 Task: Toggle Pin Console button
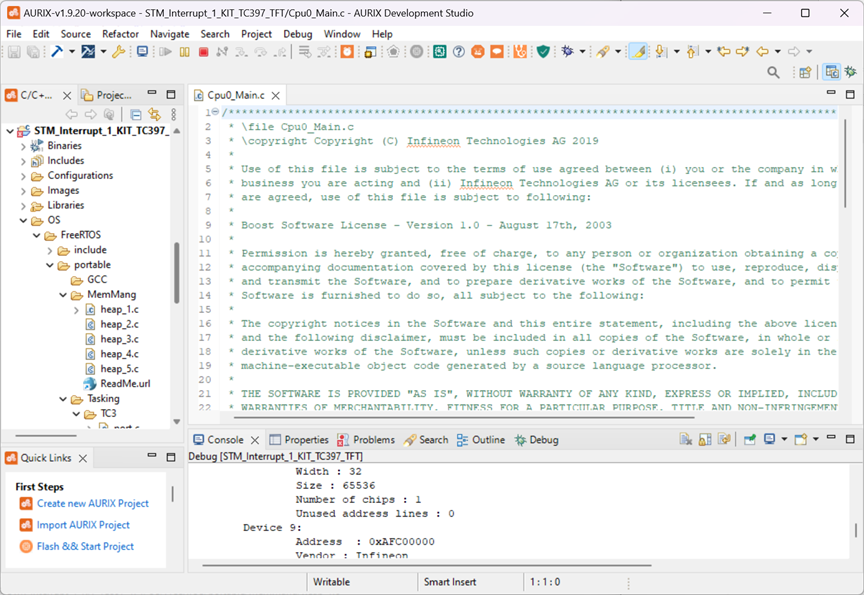[748, 440]
